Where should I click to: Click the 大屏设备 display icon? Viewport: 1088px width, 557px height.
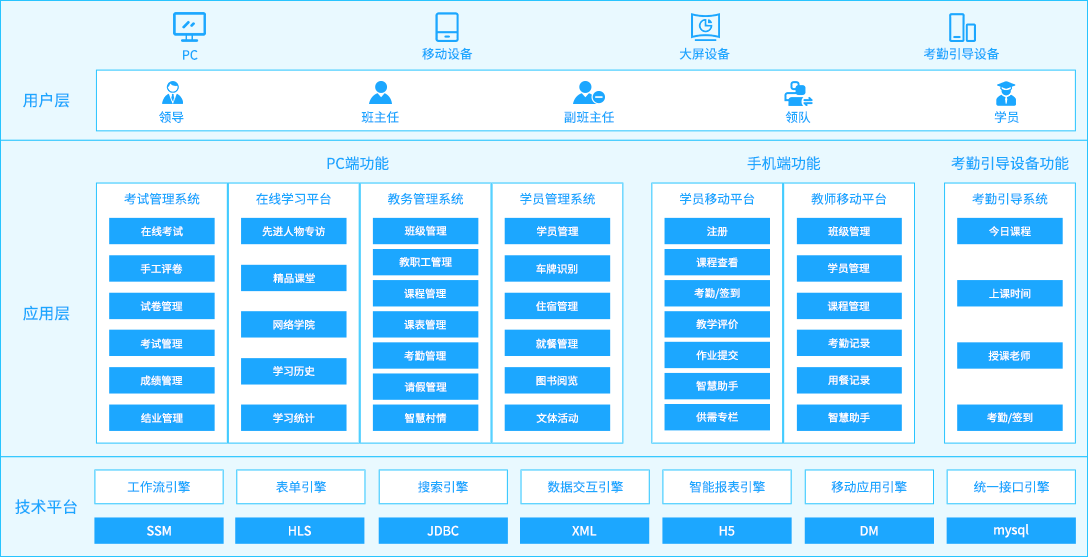click(x=705, y=27)
